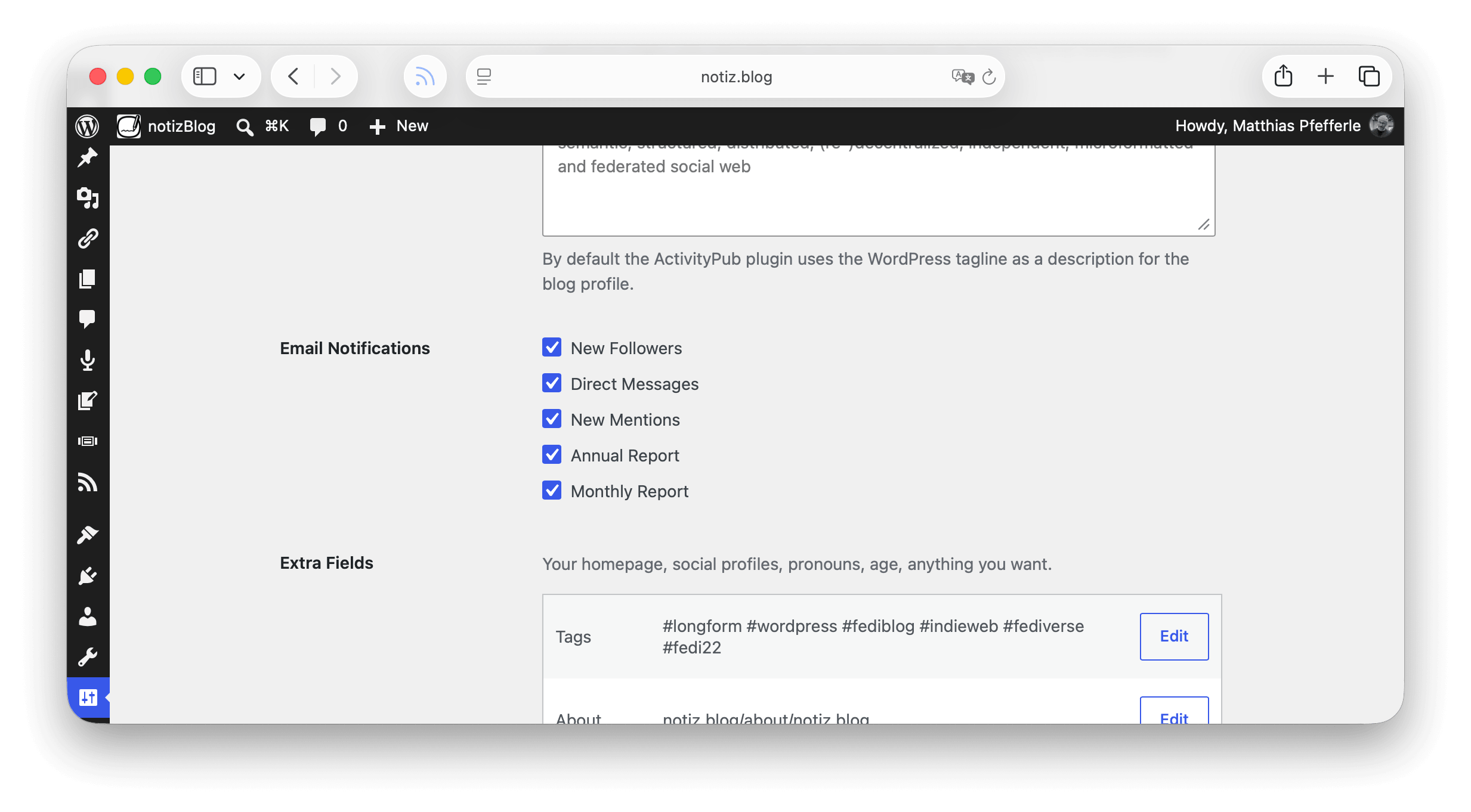Open the comments bubble in the admin bar
Image resolution: width=1471 pixels, height=812 pixels.
tap(328, 126)
